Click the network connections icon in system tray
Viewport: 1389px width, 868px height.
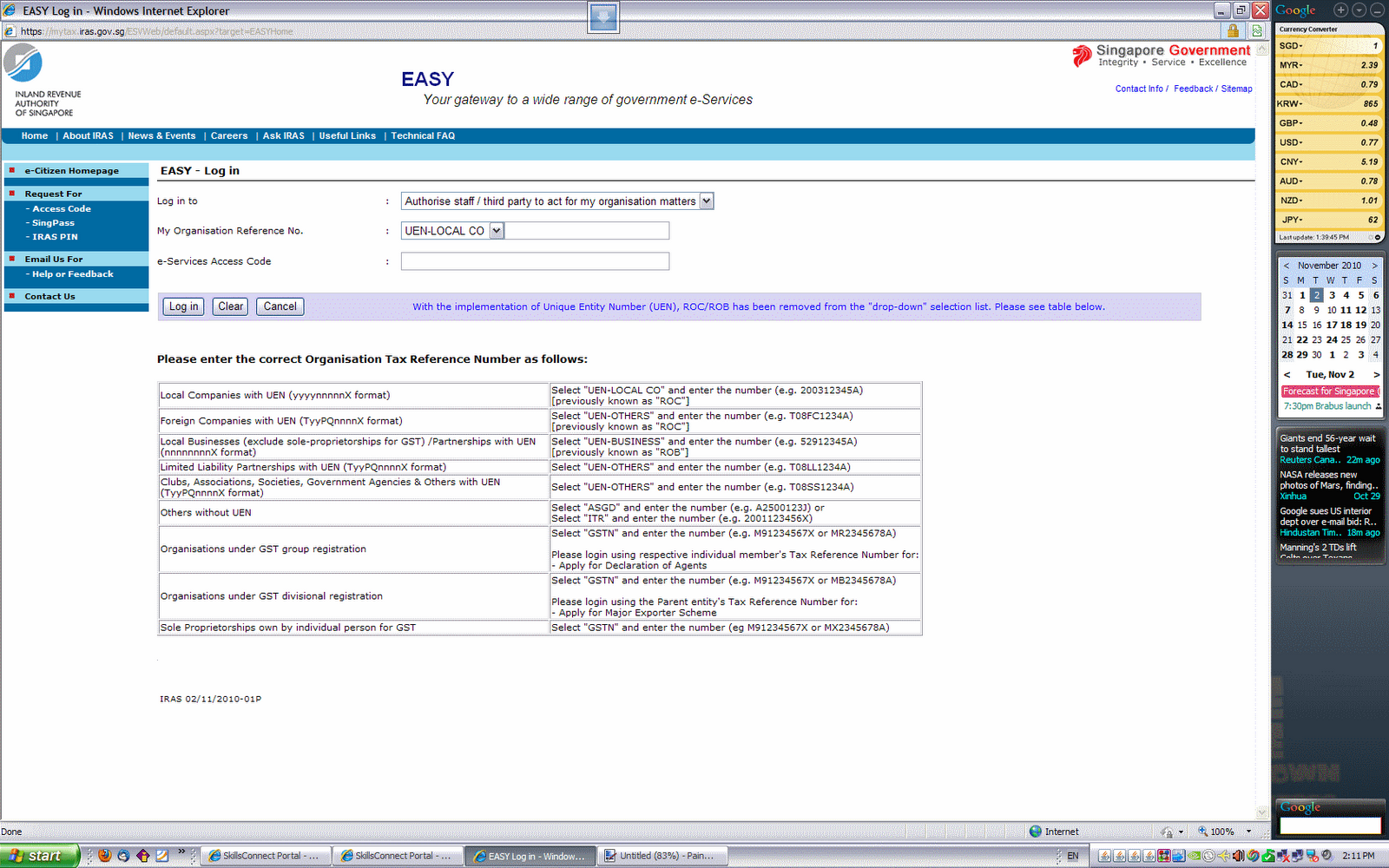(x=1297, y=856)
